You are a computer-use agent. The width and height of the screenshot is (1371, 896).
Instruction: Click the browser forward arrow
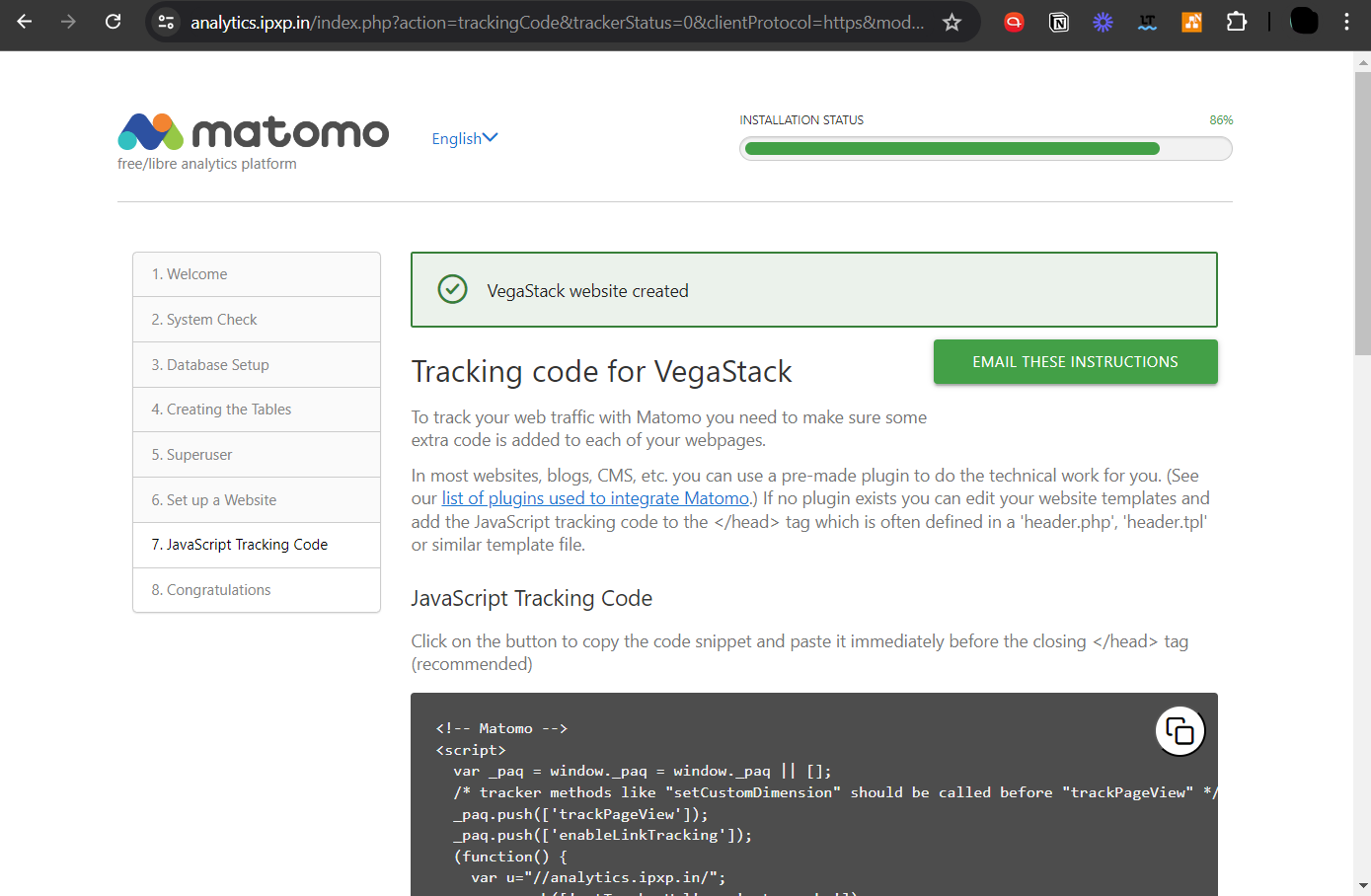point(68,22)
